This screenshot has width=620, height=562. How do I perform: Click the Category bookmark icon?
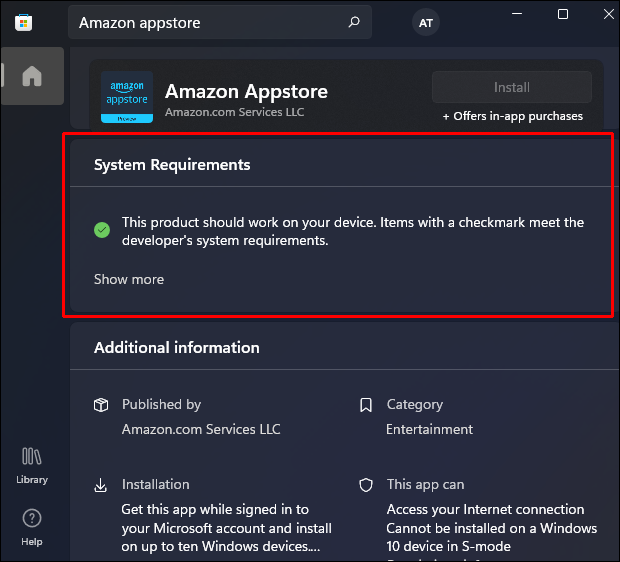click(366, 405)
